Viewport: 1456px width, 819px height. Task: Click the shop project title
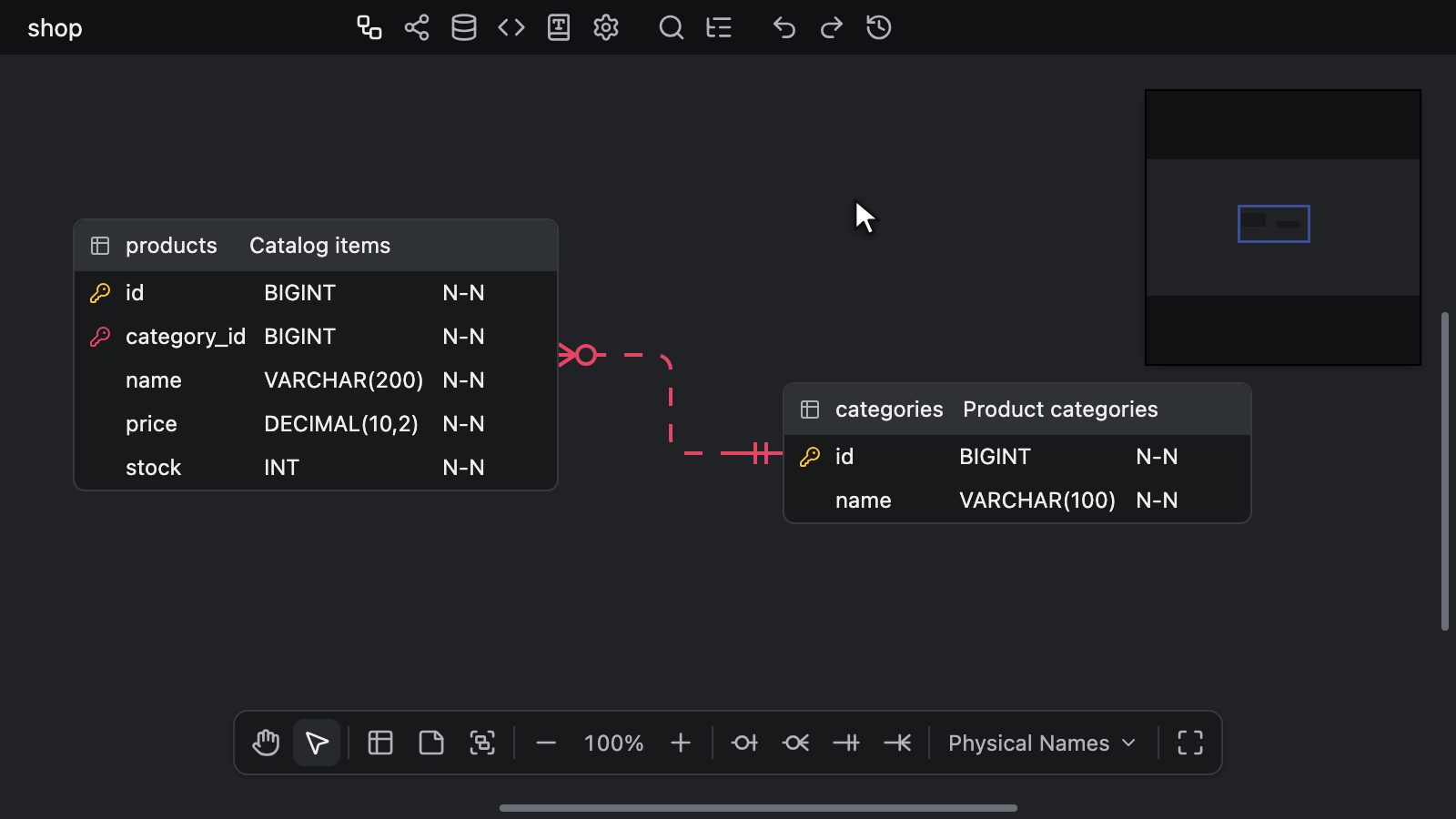55,28
